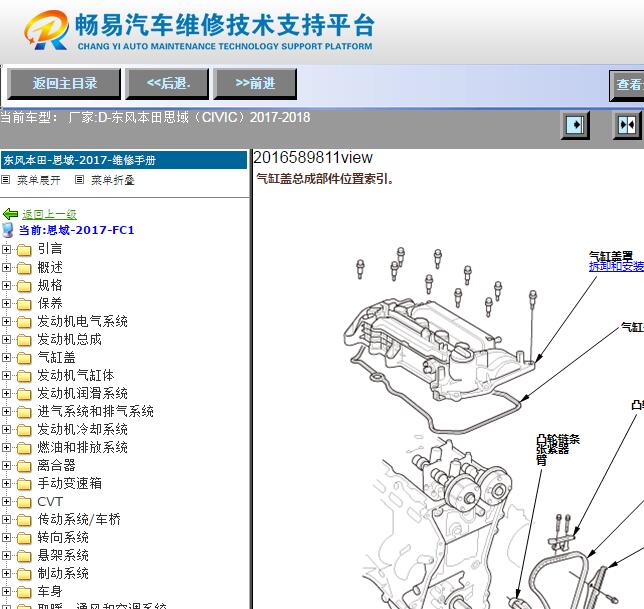This screenshot has width=644, height=609.
Task: Click the 查看 button at right edge
Action: (627, 85)
